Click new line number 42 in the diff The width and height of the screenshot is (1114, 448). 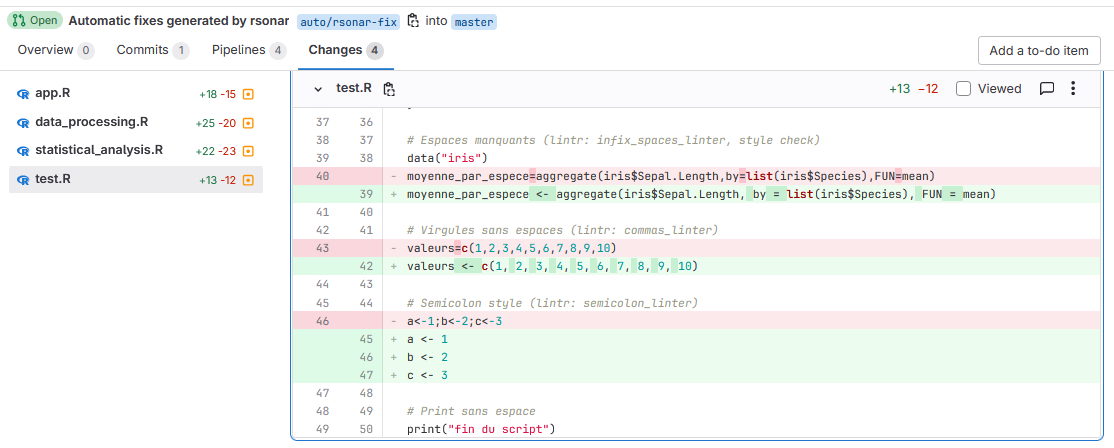tap(367, 266)
